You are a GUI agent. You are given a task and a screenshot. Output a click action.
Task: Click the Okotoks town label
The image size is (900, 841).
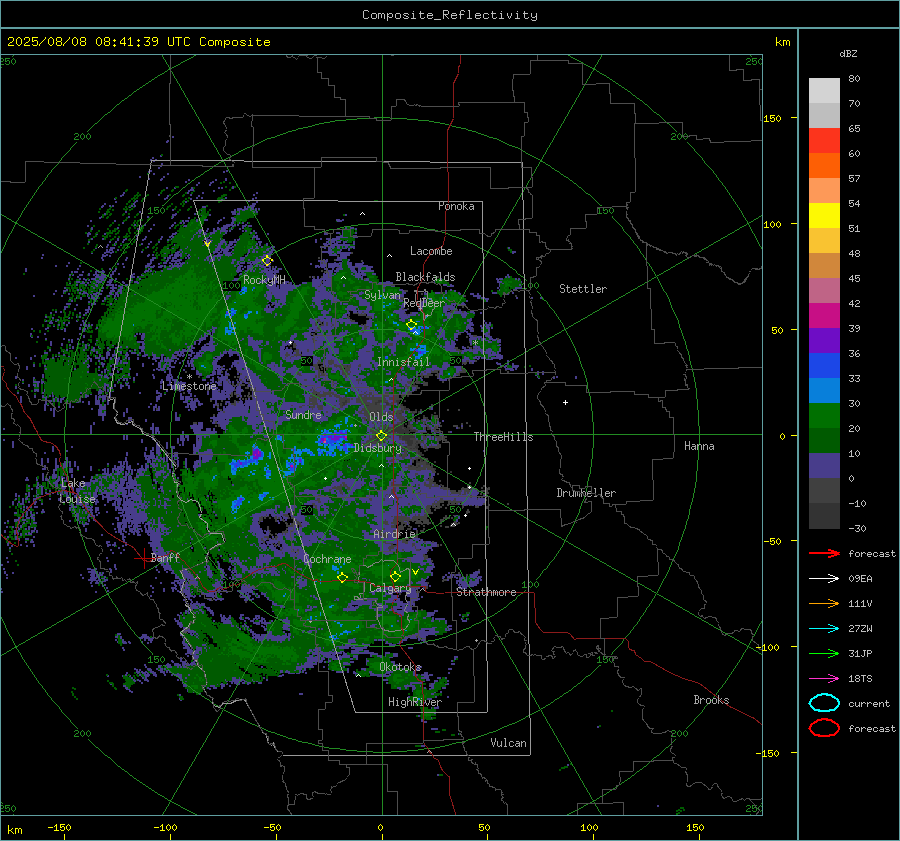(400, 667)
